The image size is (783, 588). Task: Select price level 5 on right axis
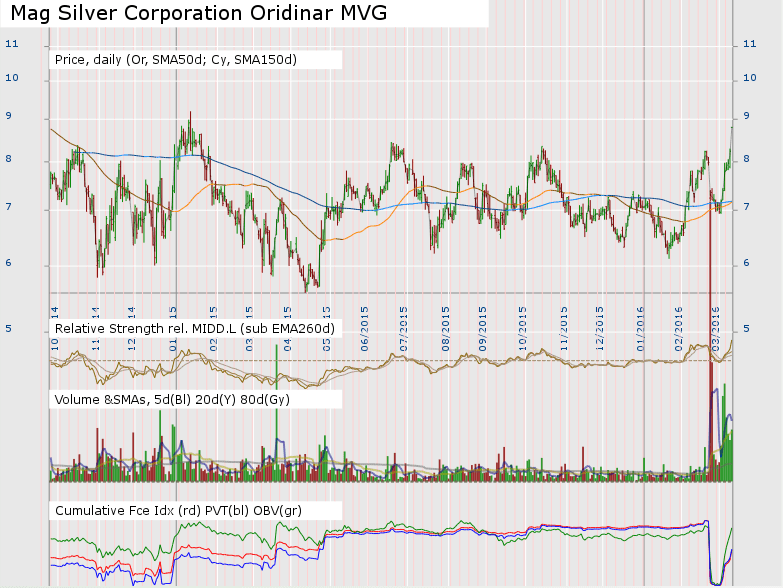coord(747,329)
